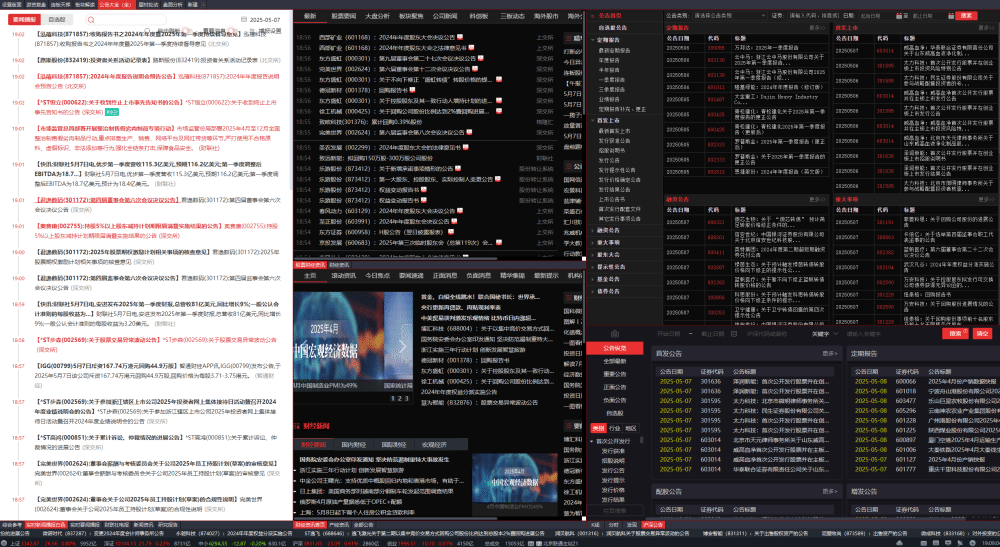1000x547 pixels.
Task: Click the 证券 code input field
Action: (814, 15)
